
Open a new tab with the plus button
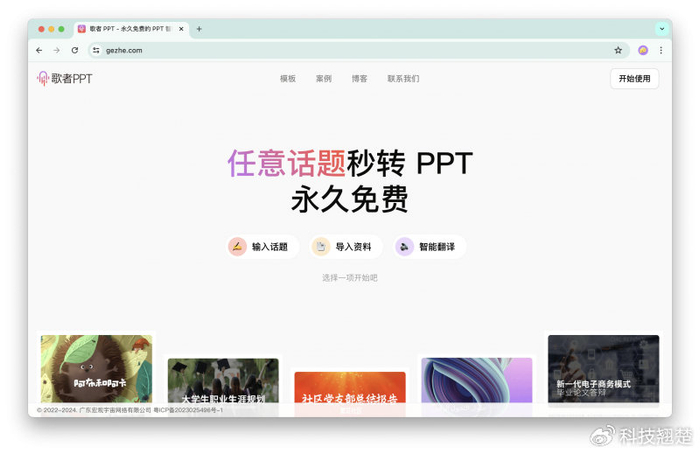coord(199,29)
